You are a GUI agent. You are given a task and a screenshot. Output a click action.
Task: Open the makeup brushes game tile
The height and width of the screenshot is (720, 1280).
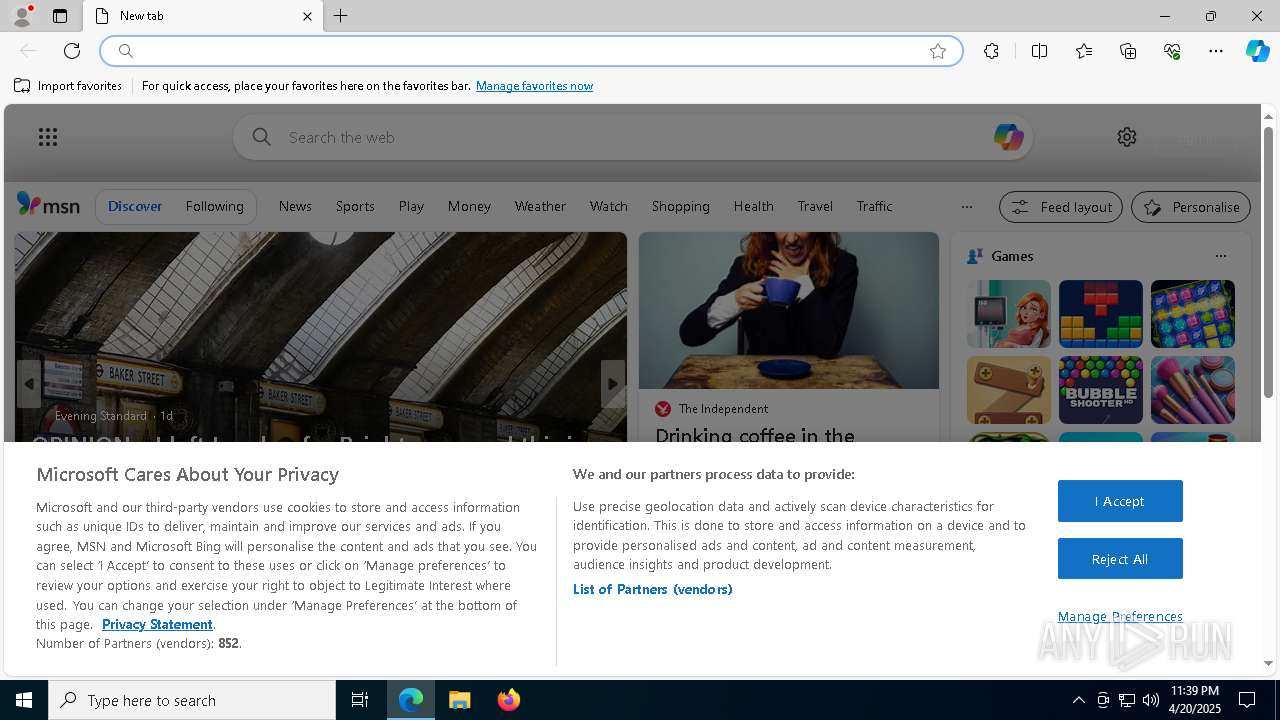(x=1193, y=390)
